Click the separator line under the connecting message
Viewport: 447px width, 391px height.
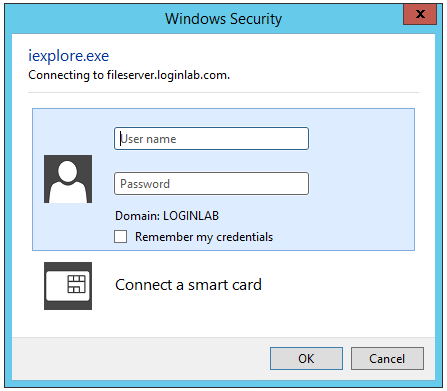pyautogui.click(x=223, y=92)
